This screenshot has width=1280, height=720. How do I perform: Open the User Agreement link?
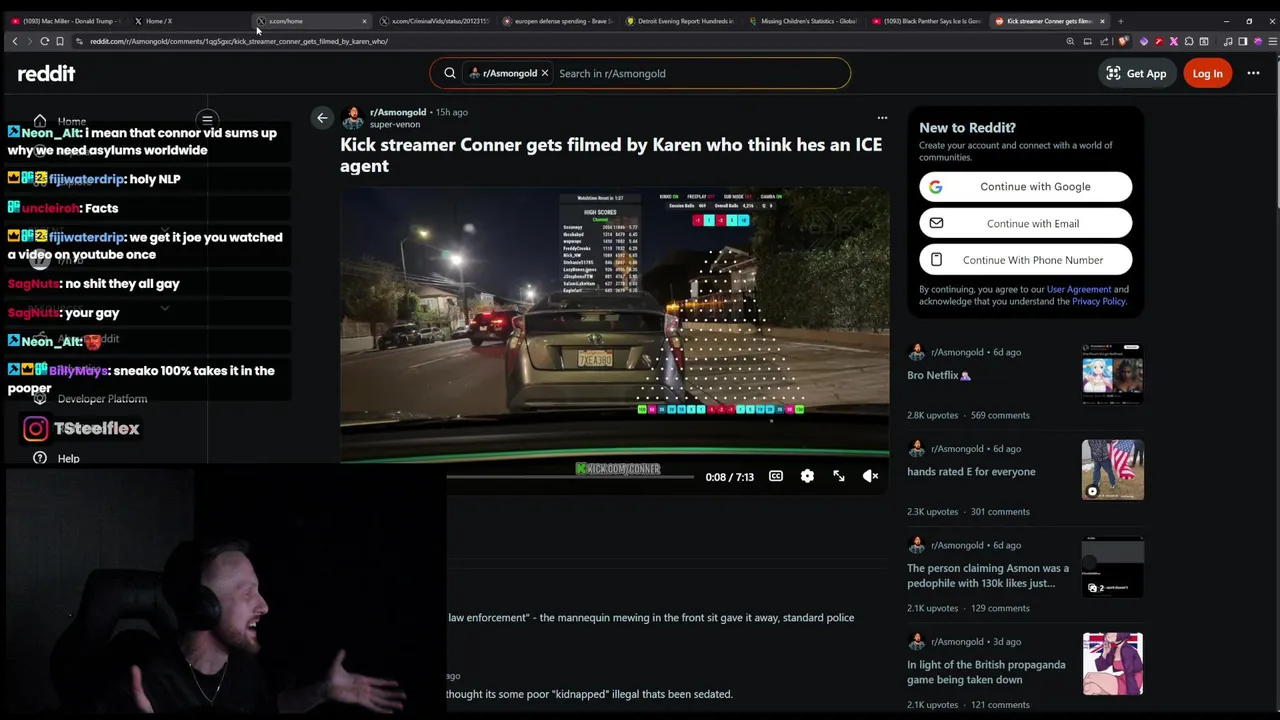tap(1078, 289)
